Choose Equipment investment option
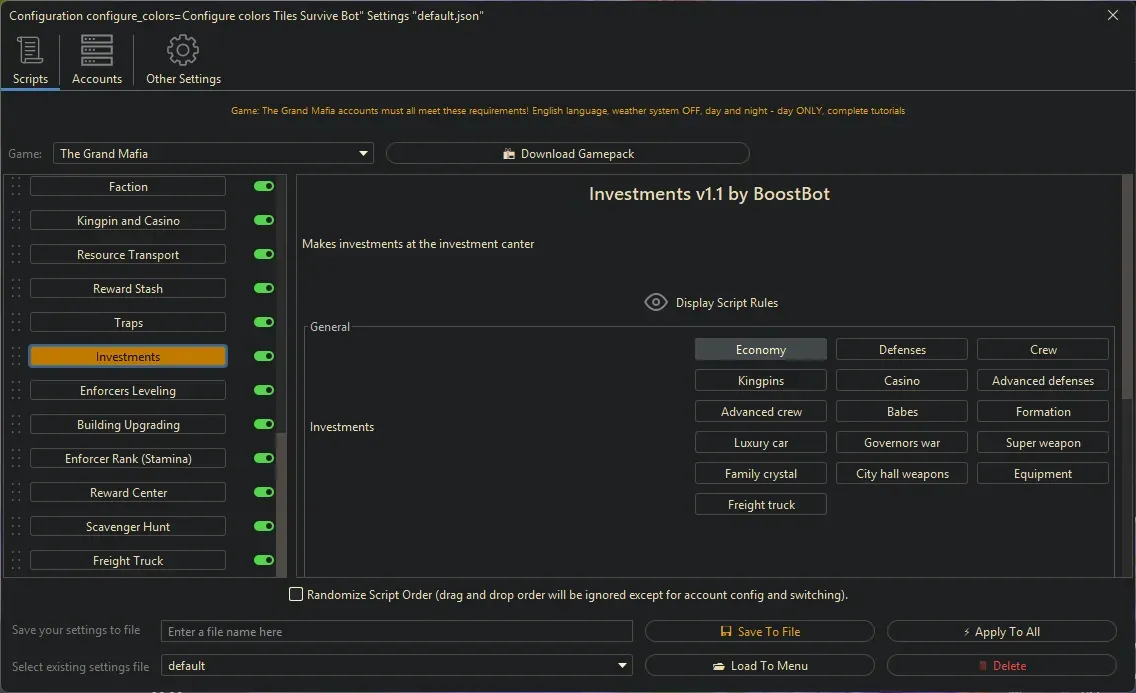1136x693 pixels. [x=1043, y=474]
